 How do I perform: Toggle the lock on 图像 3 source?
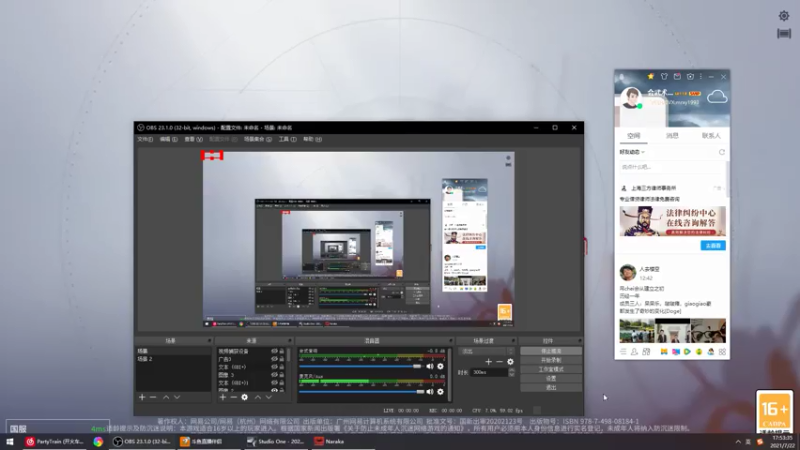point(282,374)
